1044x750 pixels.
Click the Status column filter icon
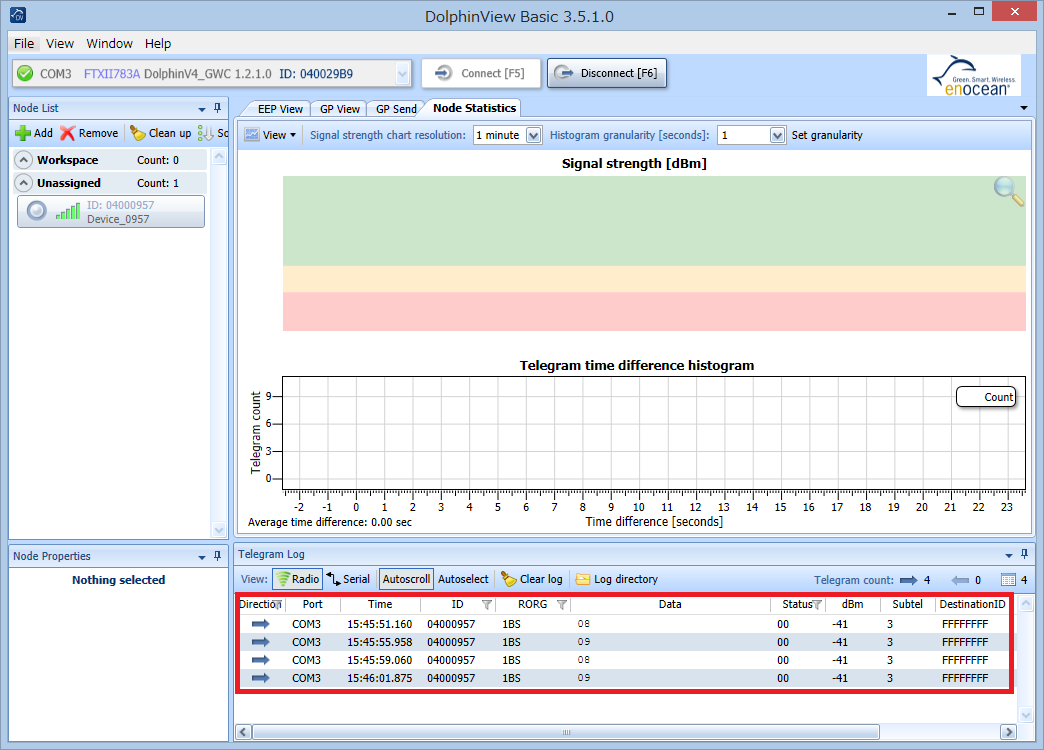click(x=817, y=605)
